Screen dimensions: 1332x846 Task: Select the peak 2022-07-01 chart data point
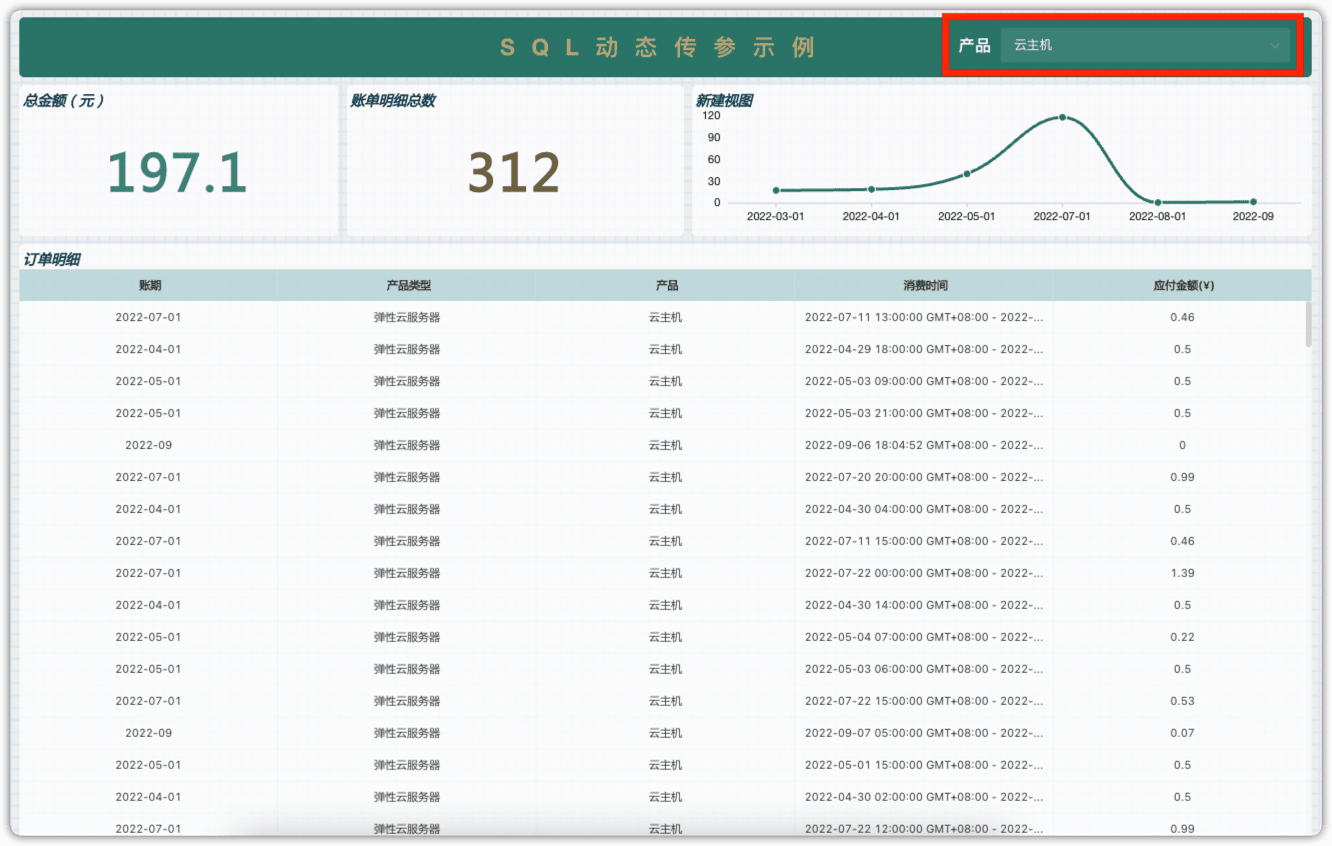point(1062,117)
